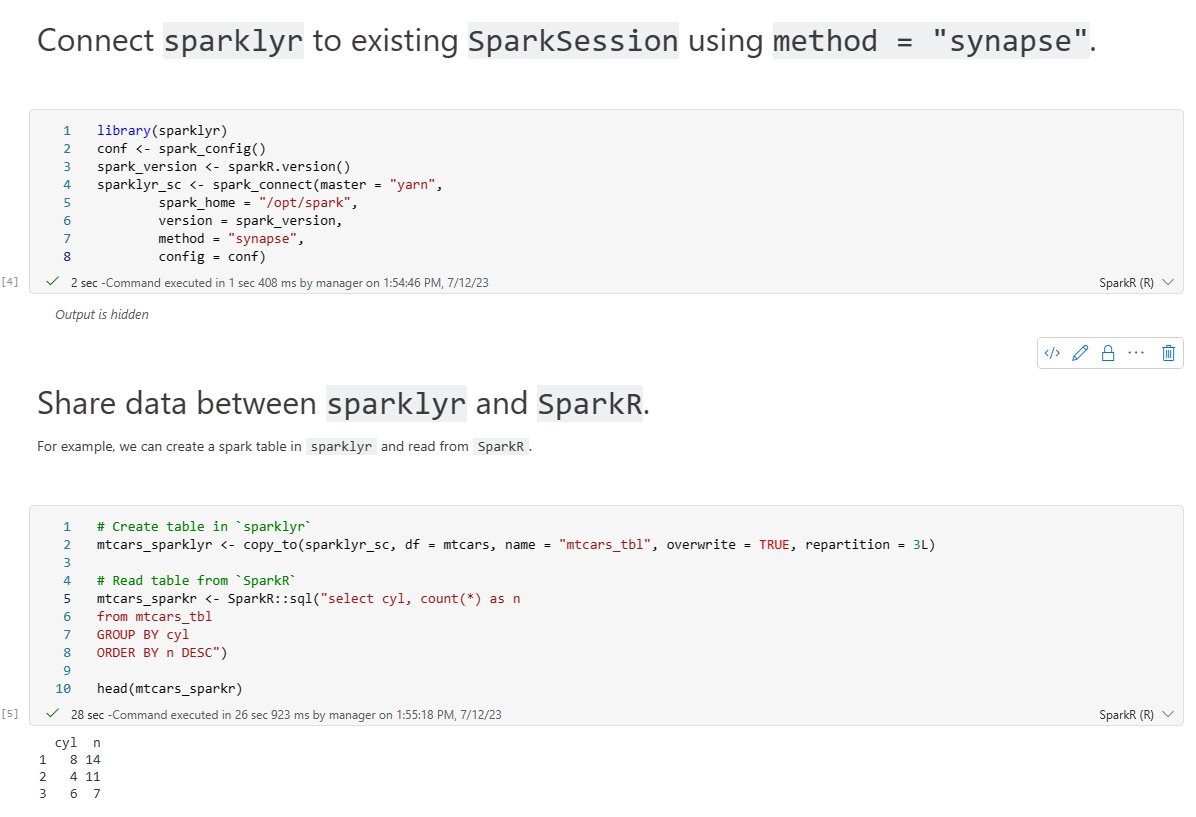Viewport: 1196px width, 817px height.
Task: Open SparkR (R) language dropdown on first cell
Action: tap(1136, 282)
